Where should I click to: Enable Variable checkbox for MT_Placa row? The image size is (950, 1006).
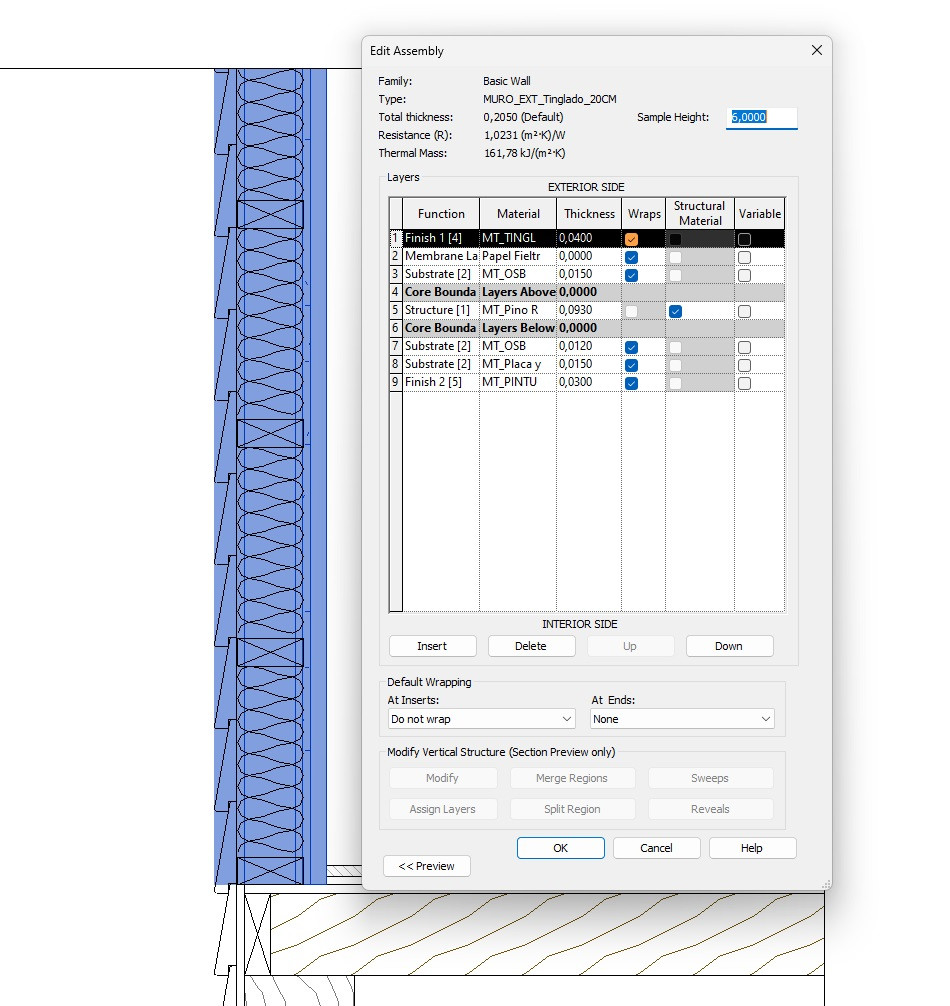coord(744,365)
